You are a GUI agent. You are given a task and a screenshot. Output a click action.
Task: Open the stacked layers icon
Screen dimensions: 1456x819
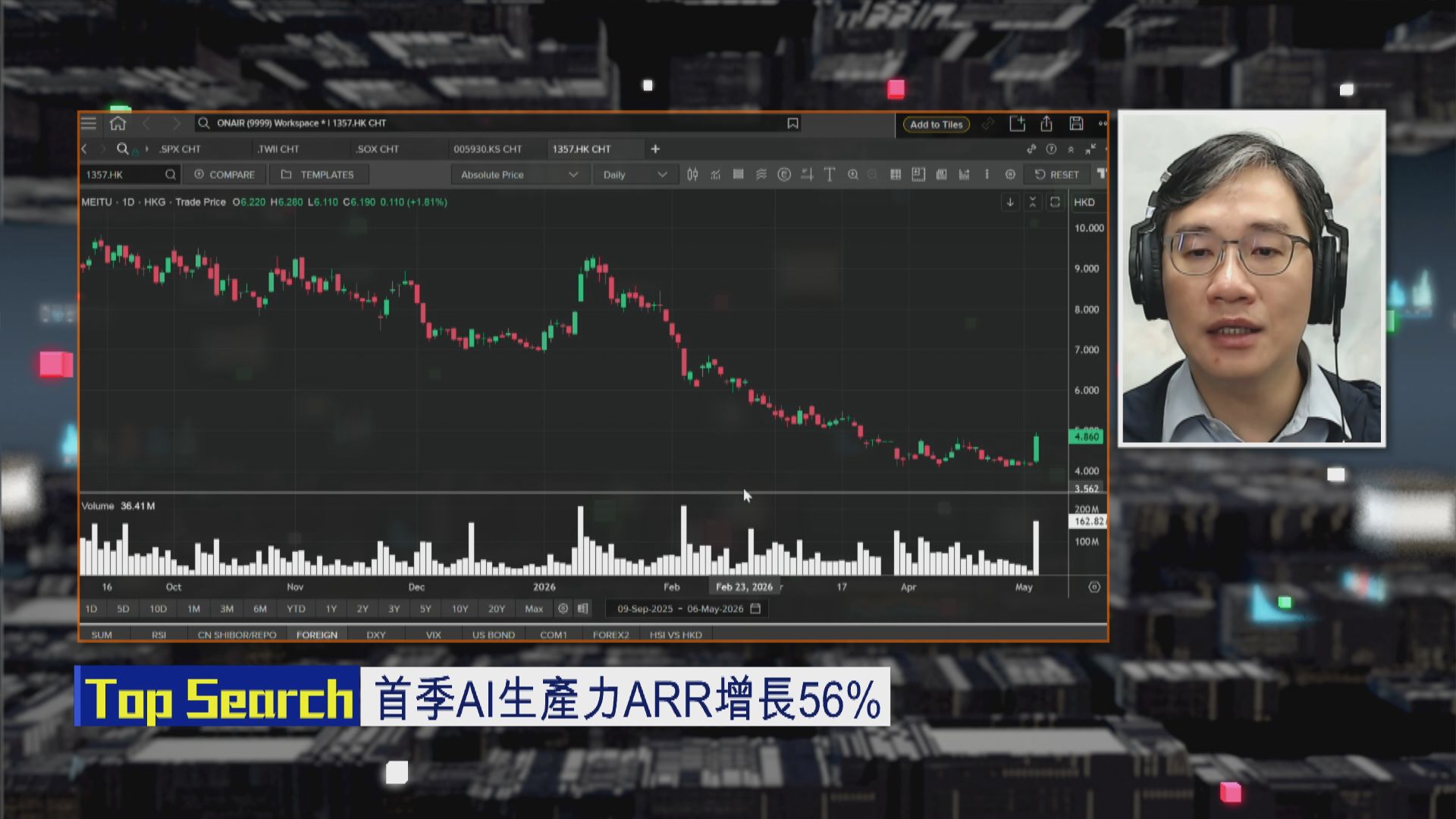point(761,174)
